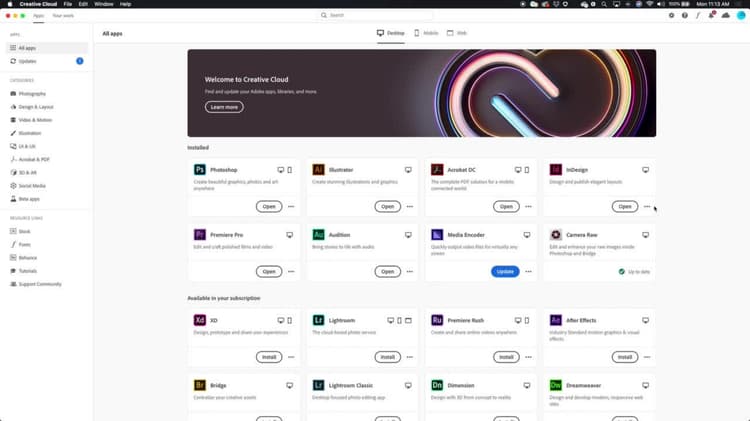The image size is (750, 421).
Task: Open the Tutorials resource link
Action: tap(23, 271)
